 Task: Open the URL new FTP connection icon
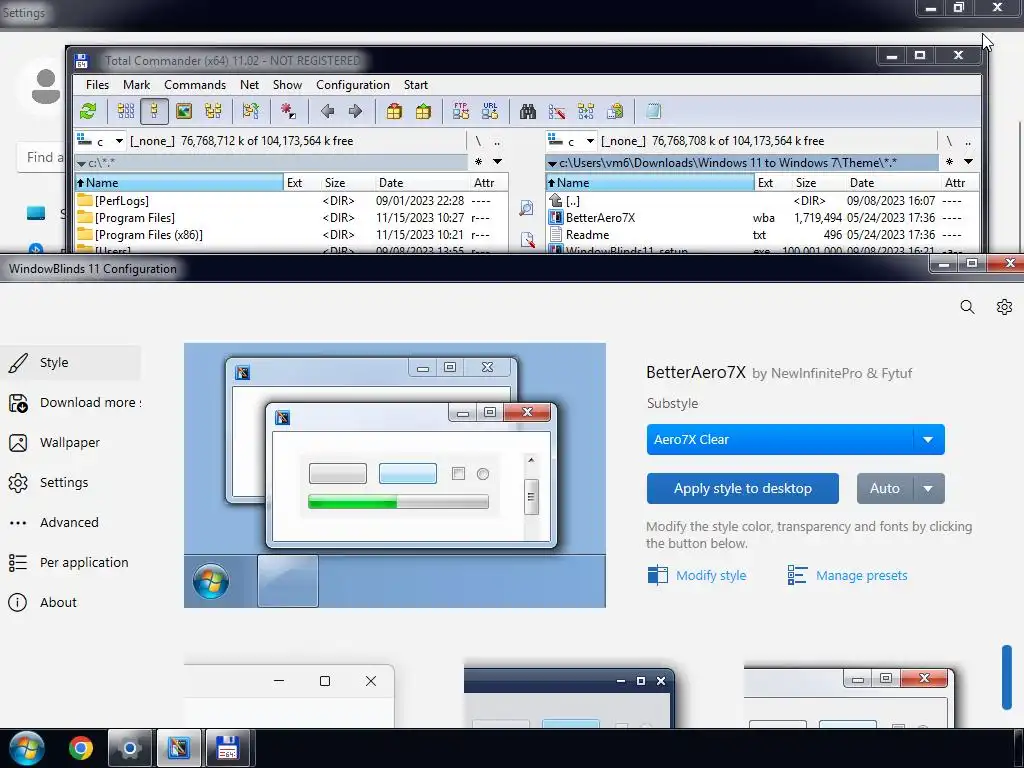point(490,111)
